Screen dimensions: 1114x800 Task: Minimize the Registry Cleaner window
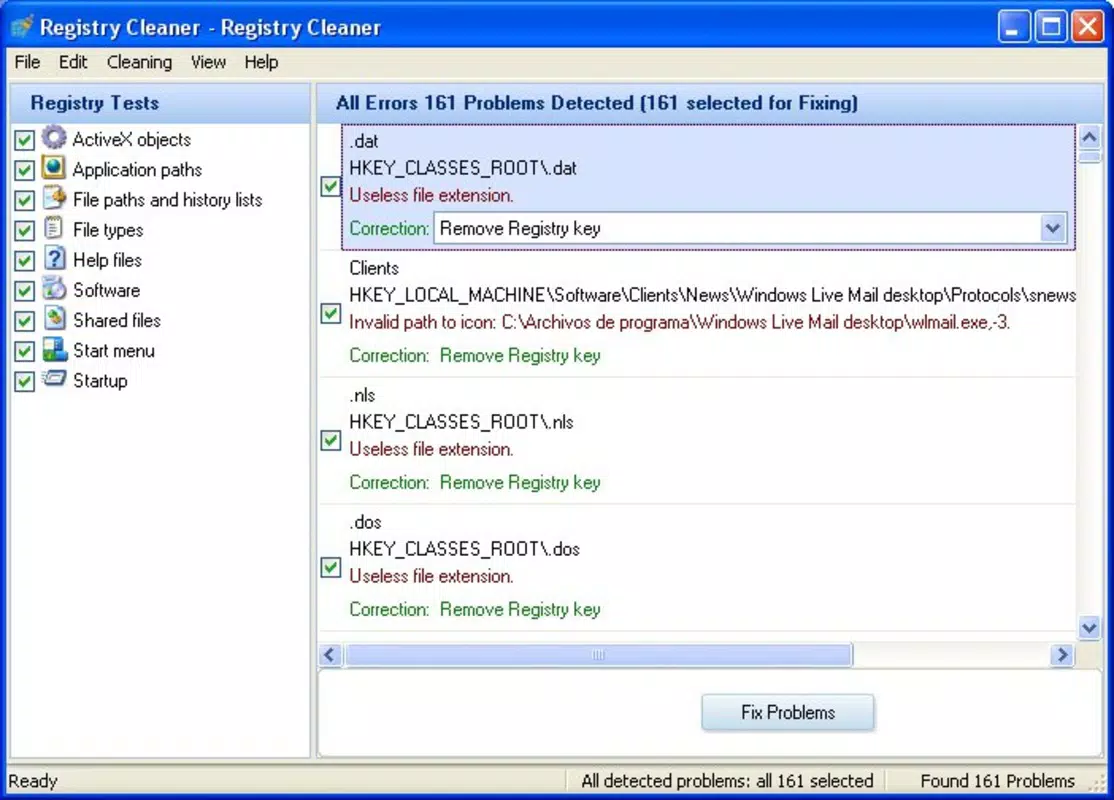tap(1013, 27)
